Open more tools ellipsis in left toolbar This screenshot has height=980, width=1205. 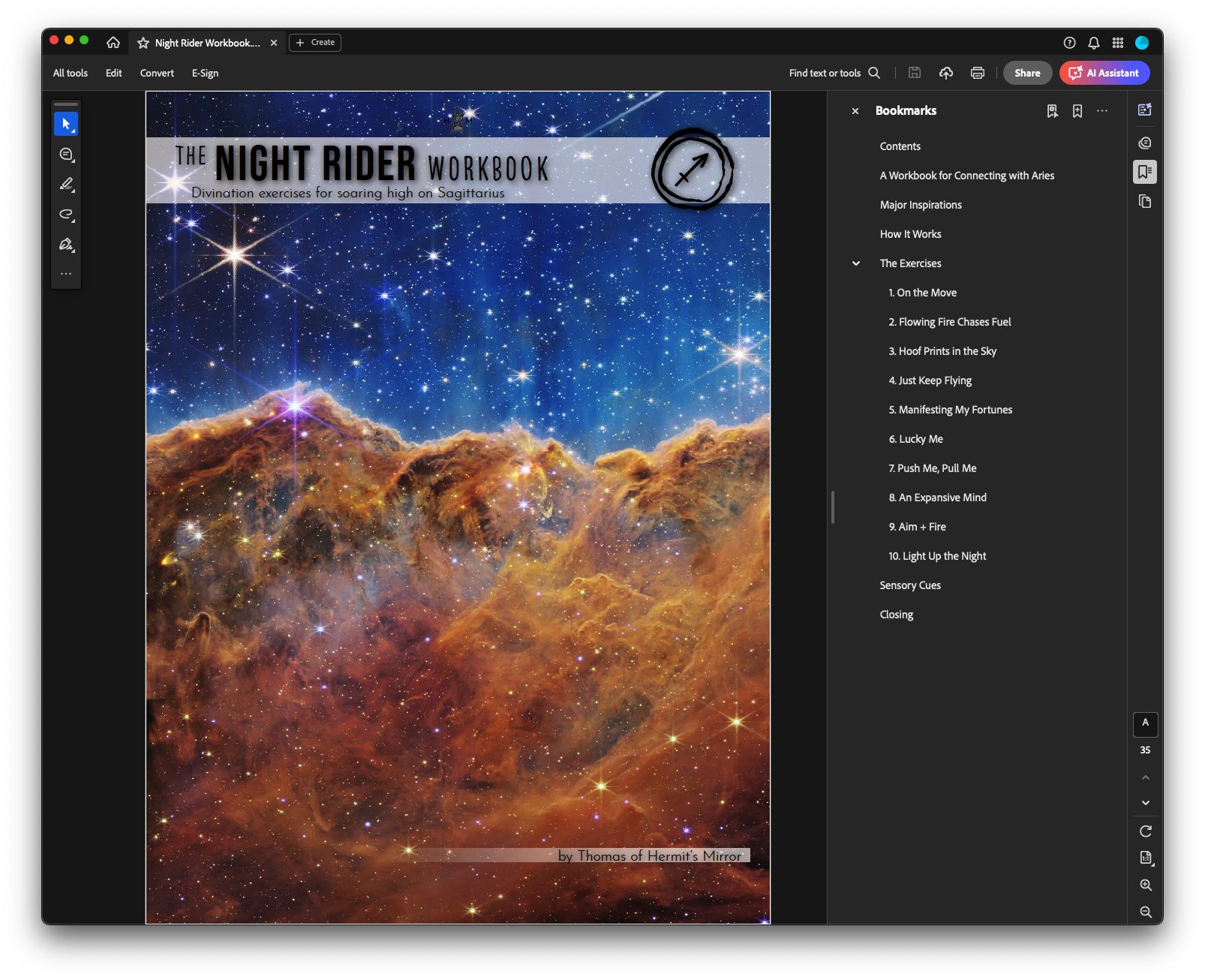66,274
